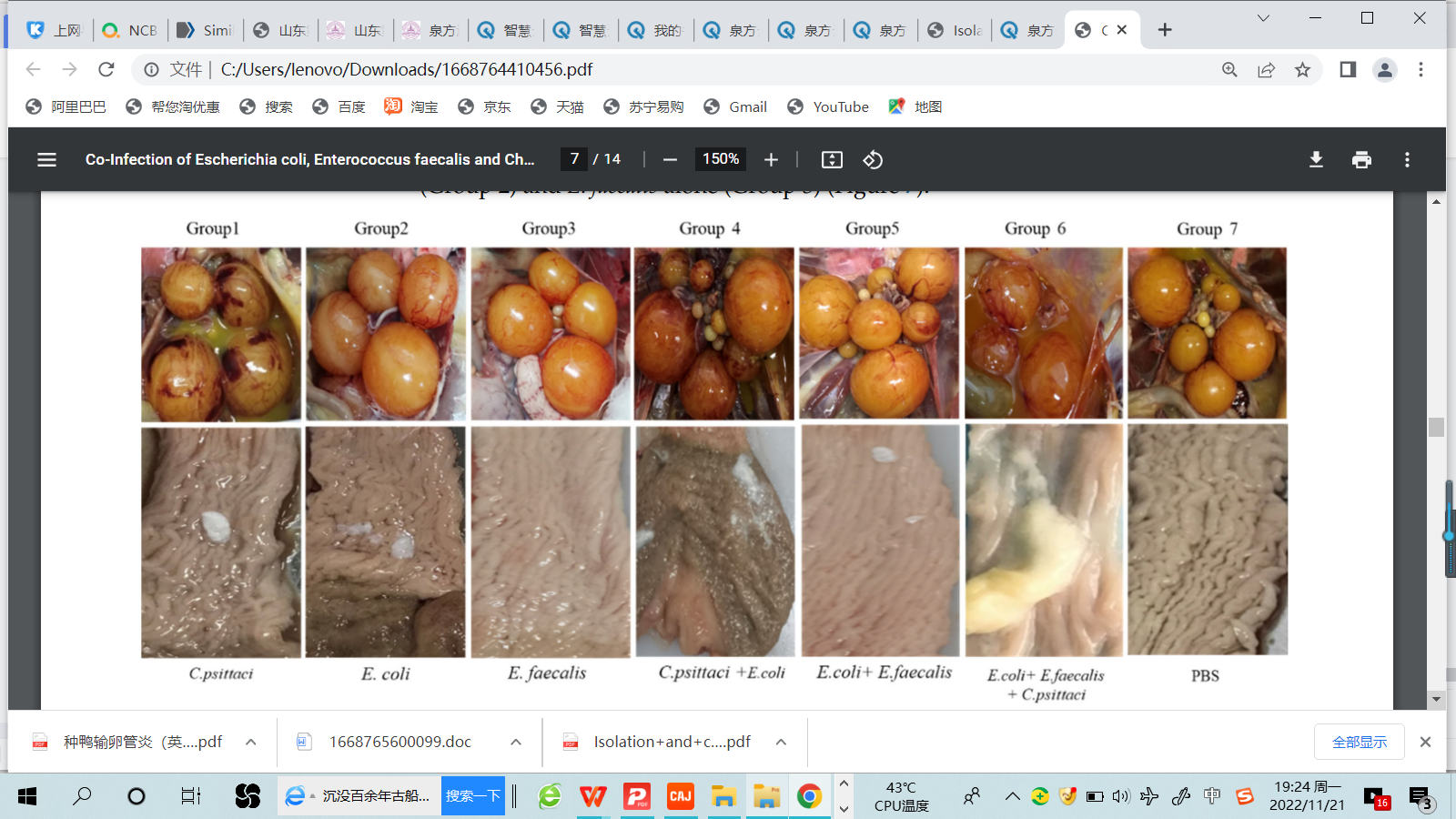
Task: Open the 京东 bookmark
Action: [484, 106]
